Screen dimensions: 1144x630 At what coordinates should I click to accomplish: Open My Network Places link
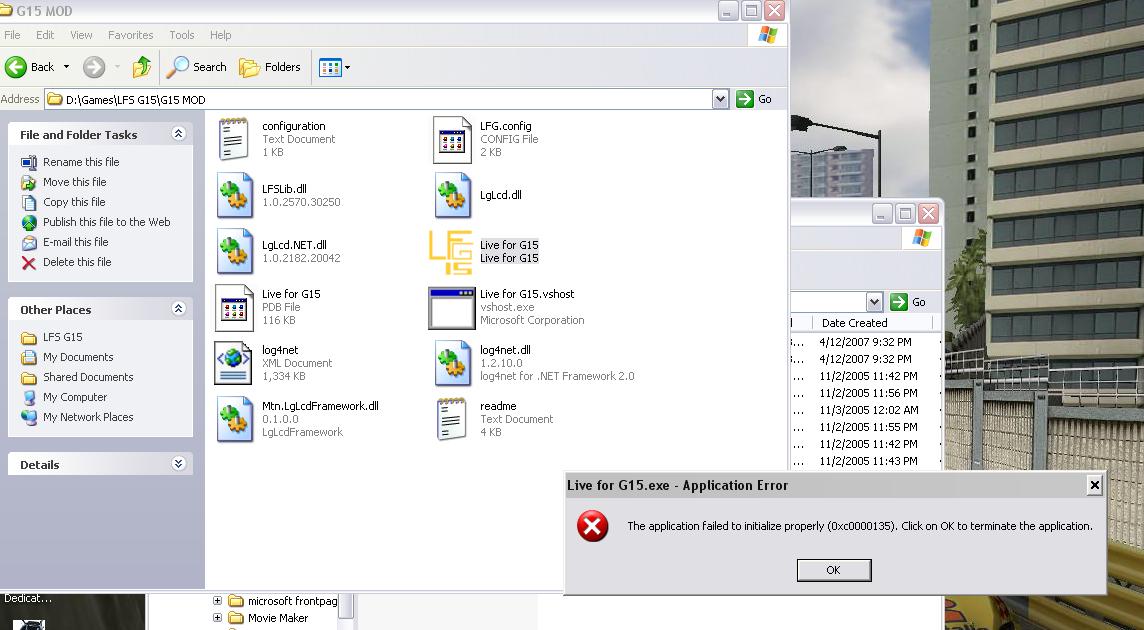pyautogui.click(x=88, y=418)
